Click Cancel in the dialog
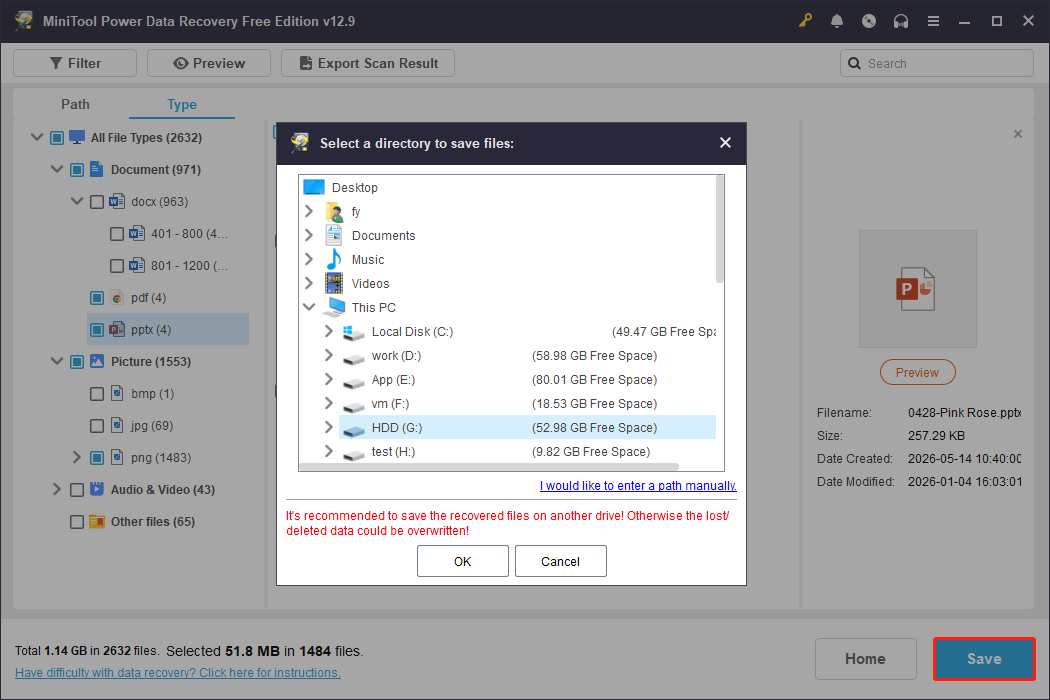Viewport: 1050px width, 700px height. point(560,561)
